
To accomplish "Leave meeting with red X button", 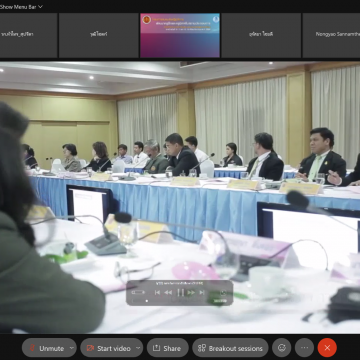I will point(327,348).
